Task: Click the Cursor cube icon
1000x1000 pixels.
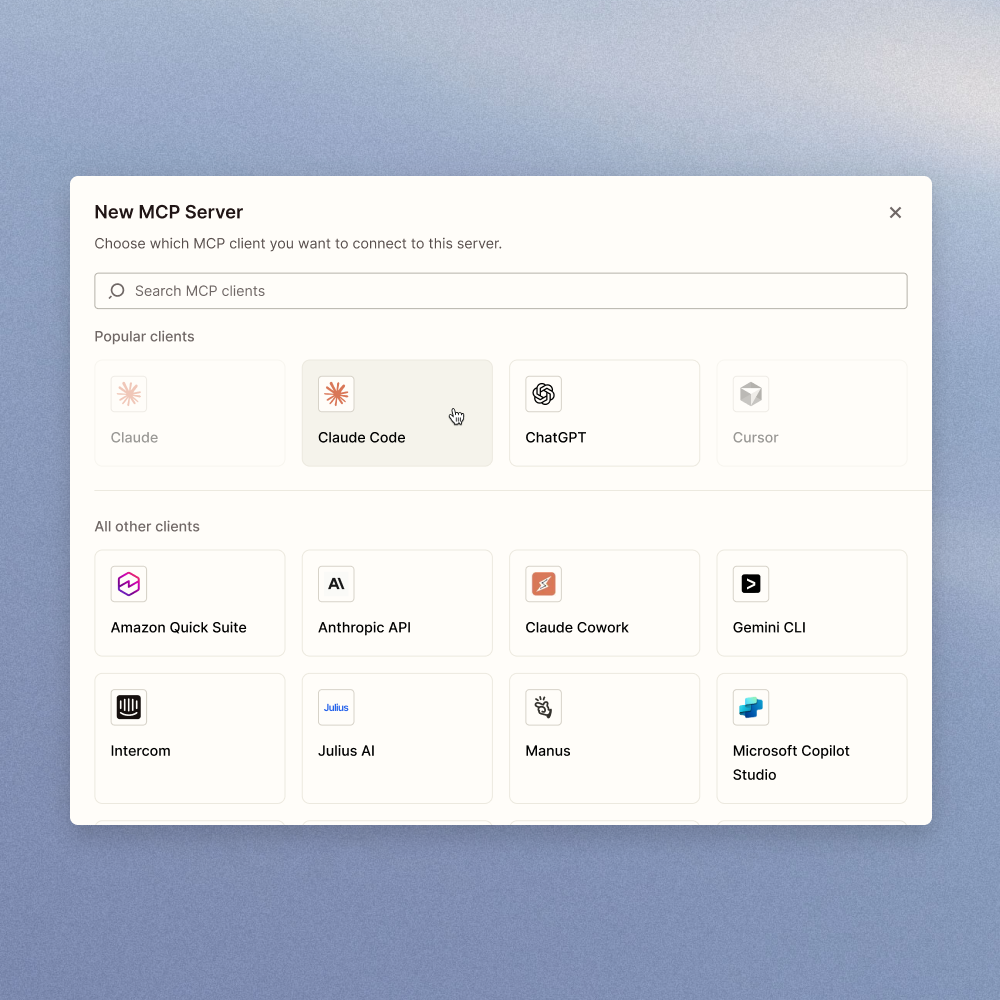Action: (751, 393)
